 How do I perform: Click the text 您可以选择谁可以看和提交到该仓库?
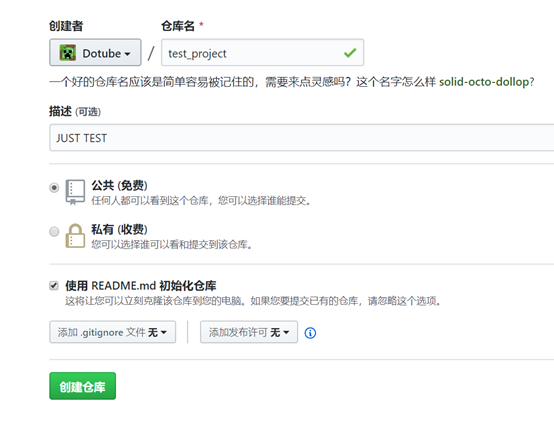point(169,245)
